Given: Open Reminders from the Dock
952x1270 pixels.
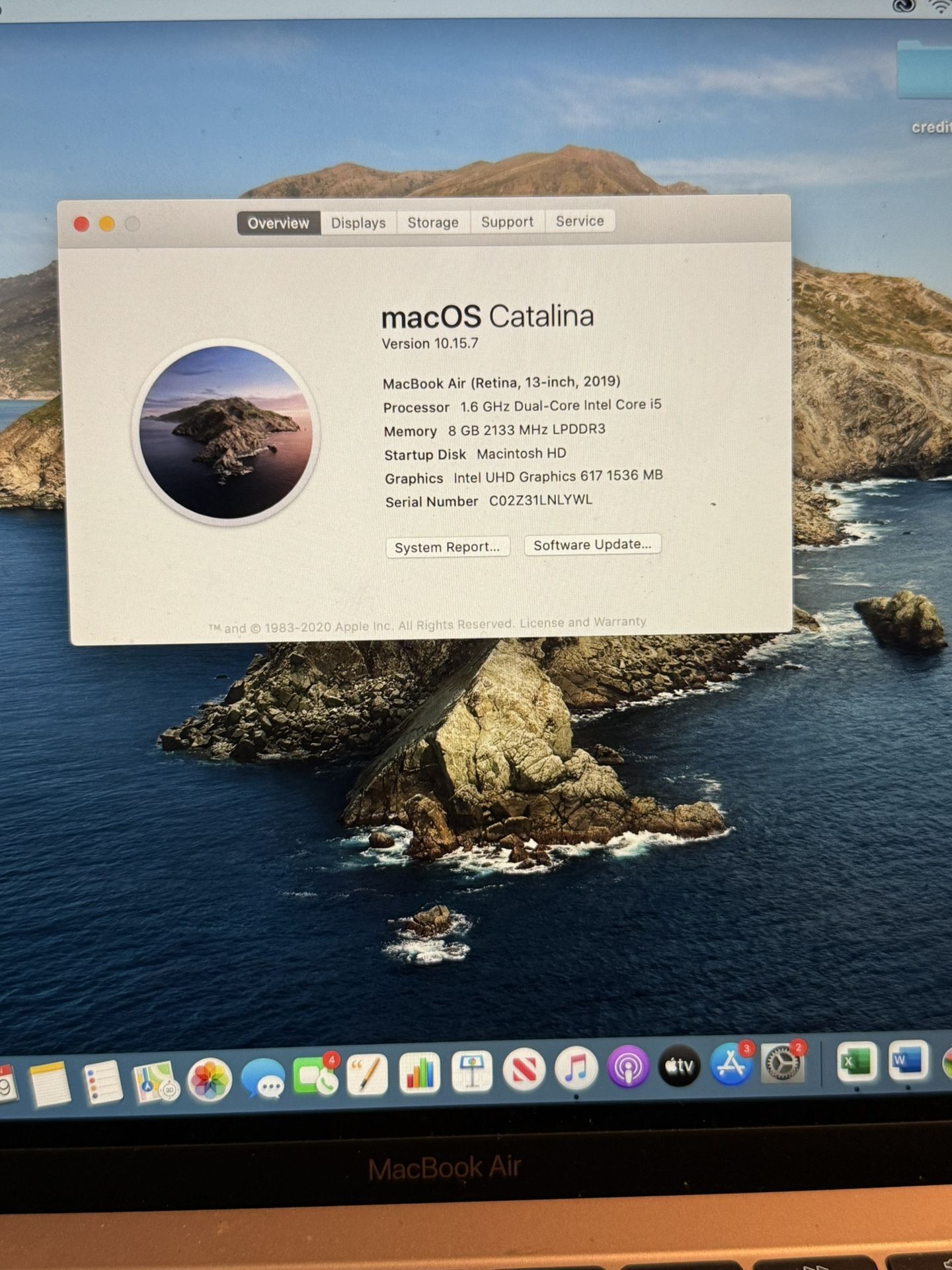Looking at the screenshot, I should pyautogui.click(x=102, y=1082).
